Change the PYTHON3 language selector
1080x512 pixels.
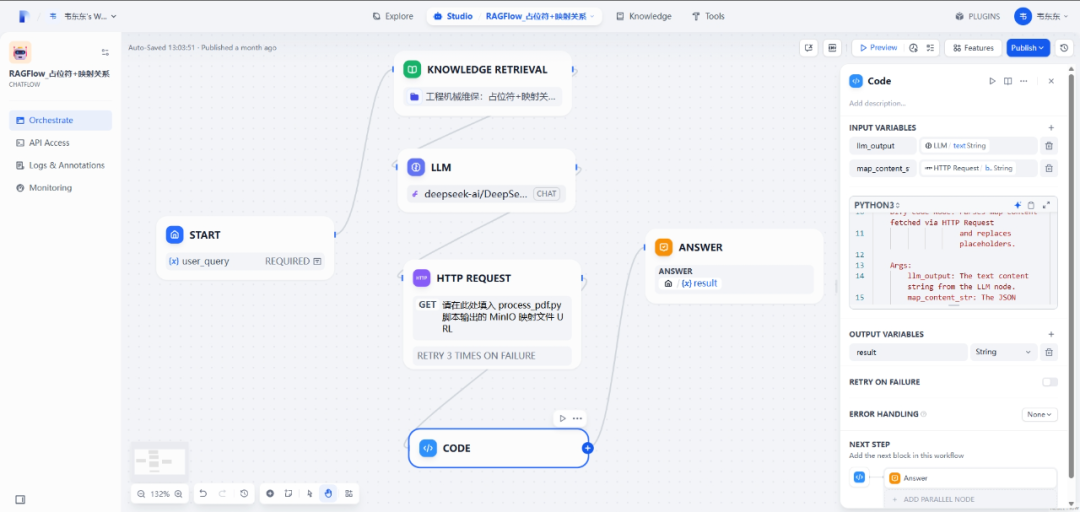[x=875, y=205]
